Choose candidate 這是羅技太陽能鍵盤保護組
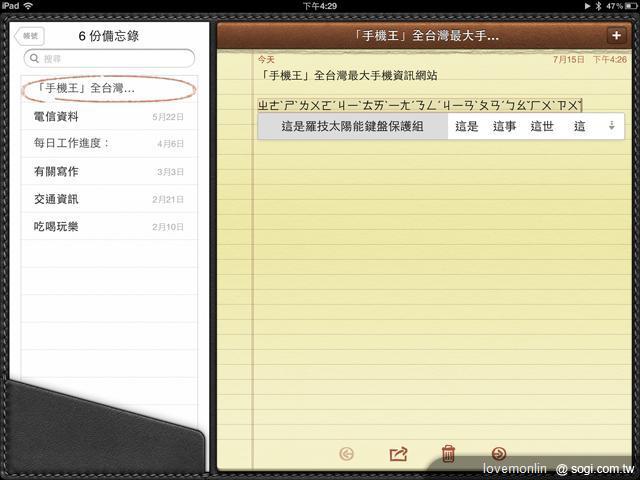The width and height of the screenshot is (640, 480). coord(353,126)
